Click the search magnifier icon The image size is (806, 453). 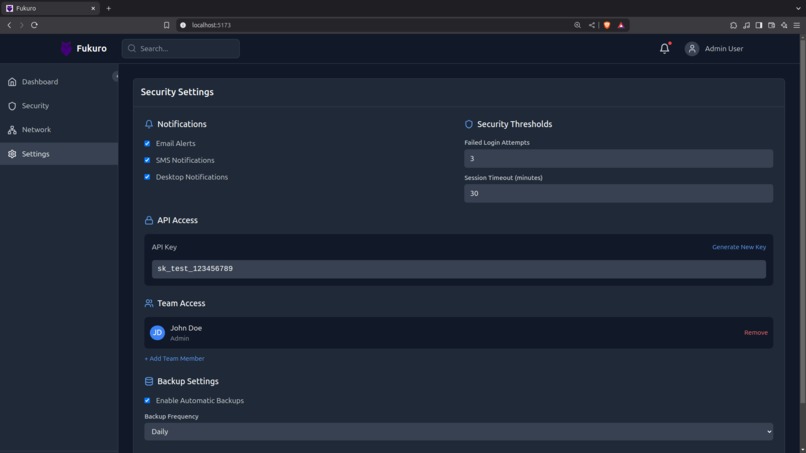click(132, 48)
